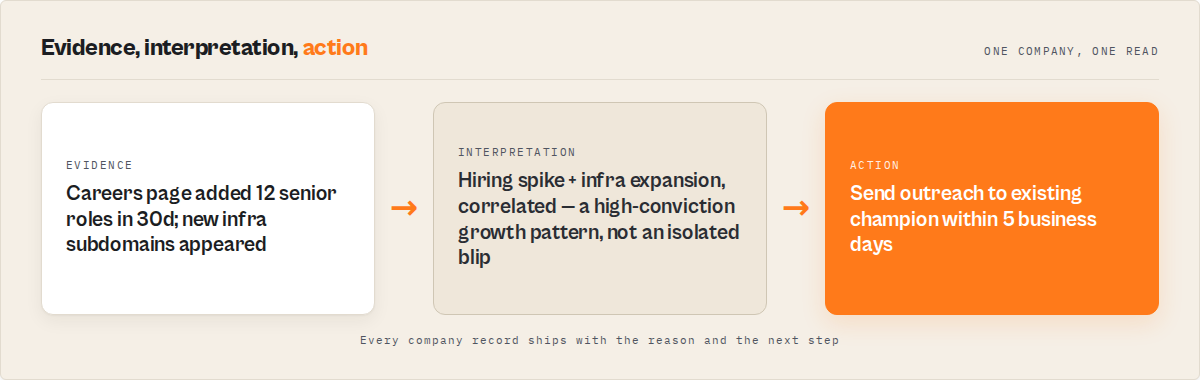This screenshot has width=1200, height=380.
Task: Click 'Send outreach to existing' text line
Action: pyautogui.click(x=966, y=193)
